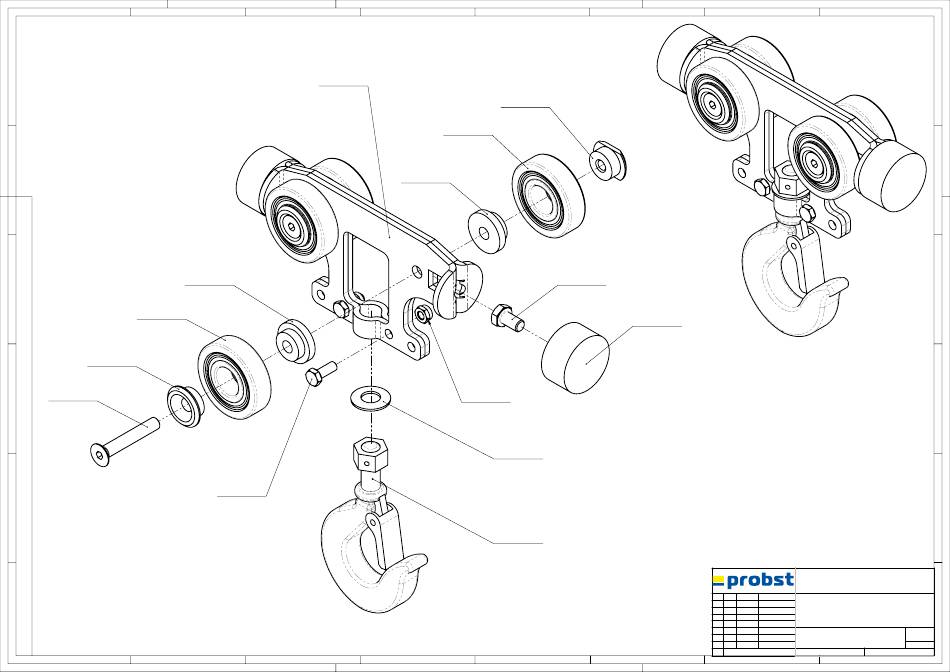Select the loose cylindrical end cap at right

point(575,358)
